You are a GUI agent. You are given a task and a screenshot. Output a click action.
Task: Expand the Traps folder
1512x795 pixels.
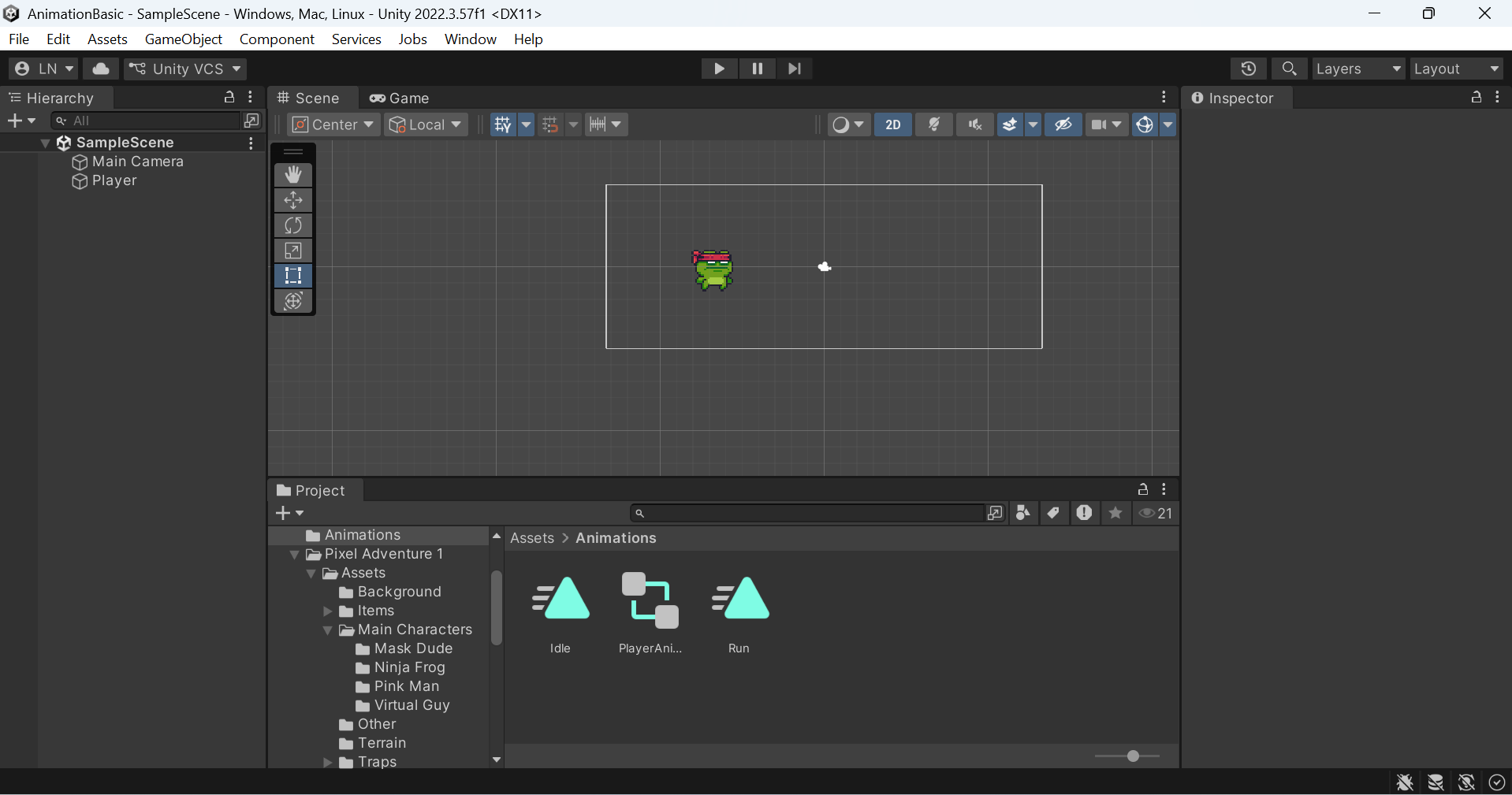(x=328, y=763)
